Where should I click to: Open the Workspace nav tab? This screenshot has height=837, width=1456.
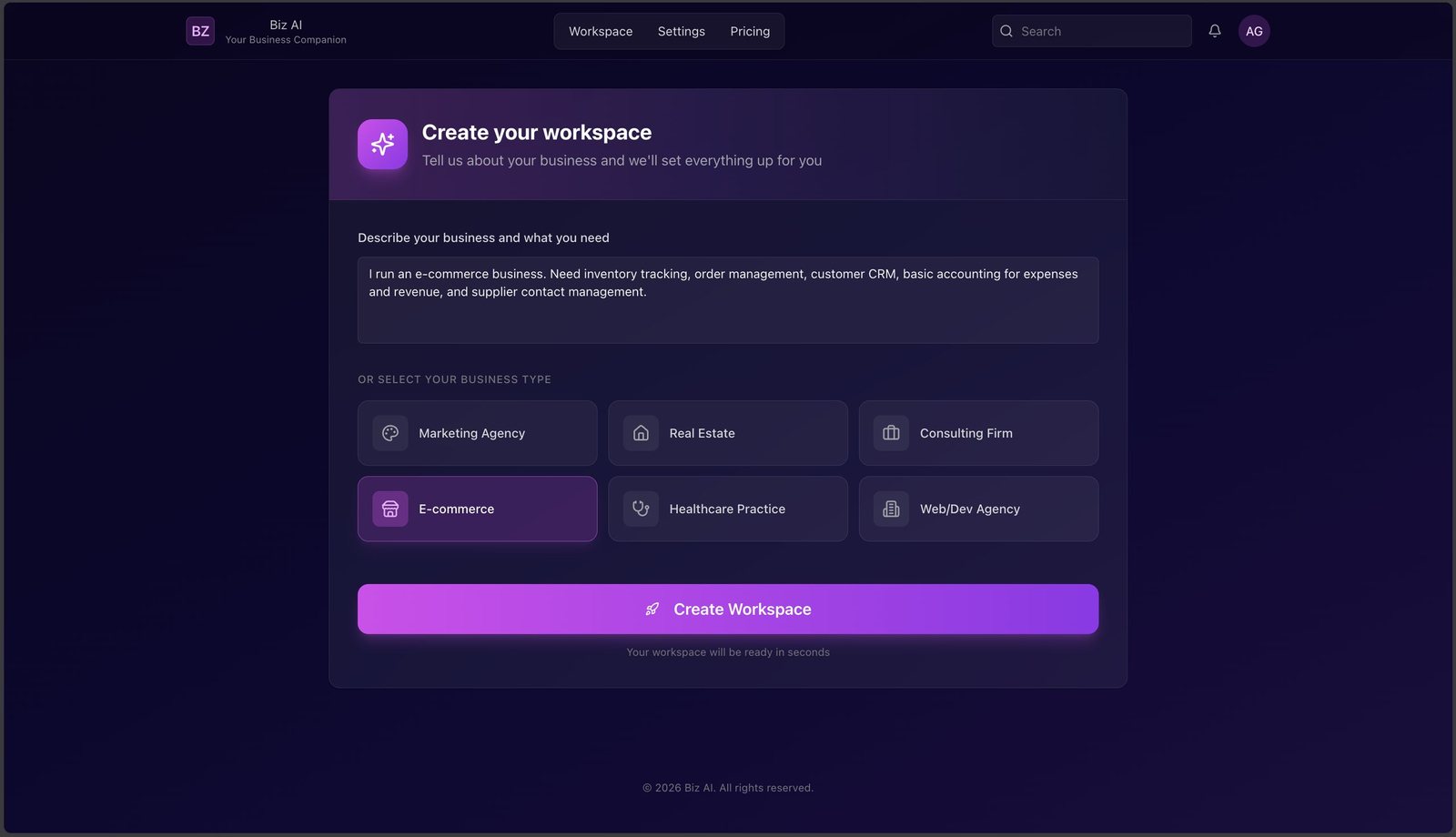(601, 31)
